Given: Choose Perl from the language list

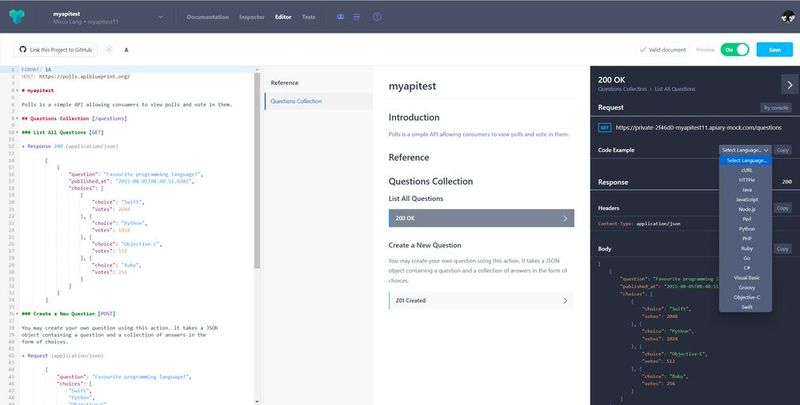Looking at the screenshot, I should tap(746, 219).
